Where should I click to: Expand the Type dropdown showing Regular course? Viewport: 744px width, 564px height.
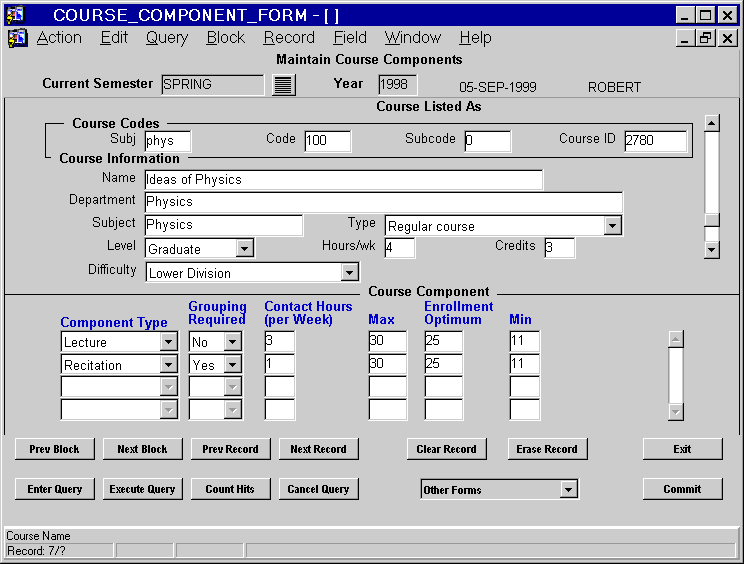612,226
